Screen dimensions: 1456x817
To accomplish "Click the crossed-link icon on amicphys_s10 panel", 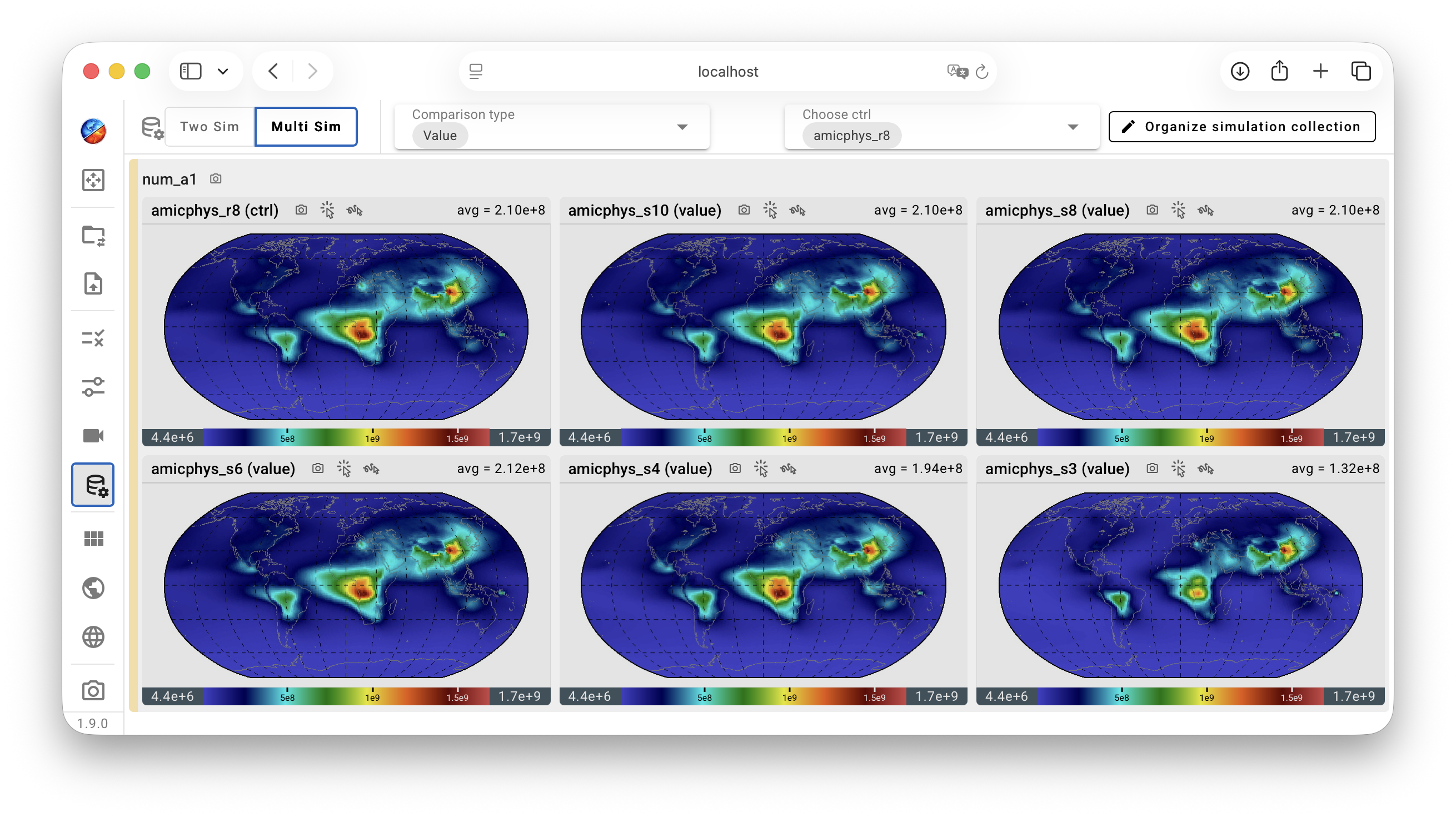I will point(797,210).
